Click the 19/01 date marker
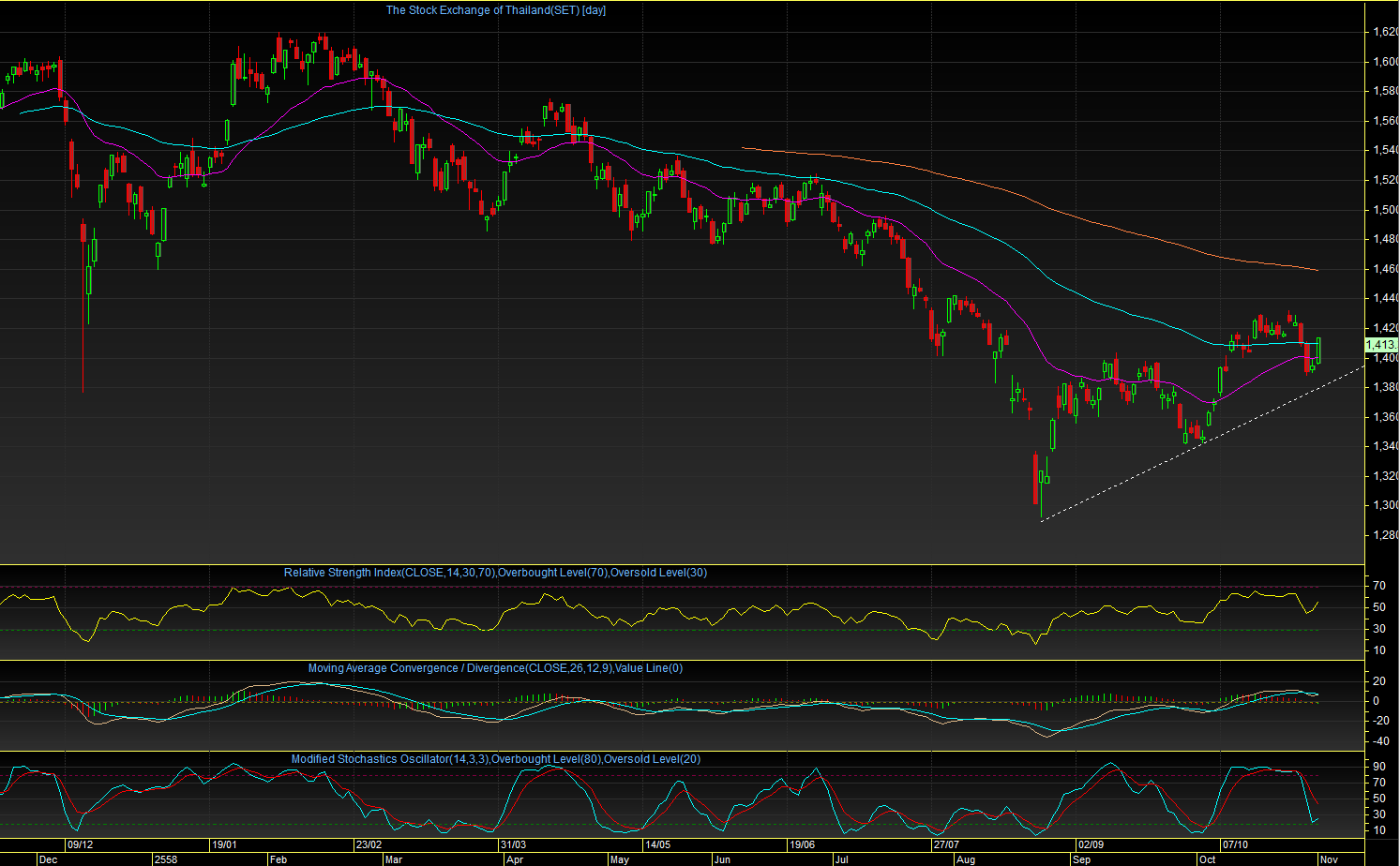Screen dimensions: 1400x866 [x=225, y=844]
